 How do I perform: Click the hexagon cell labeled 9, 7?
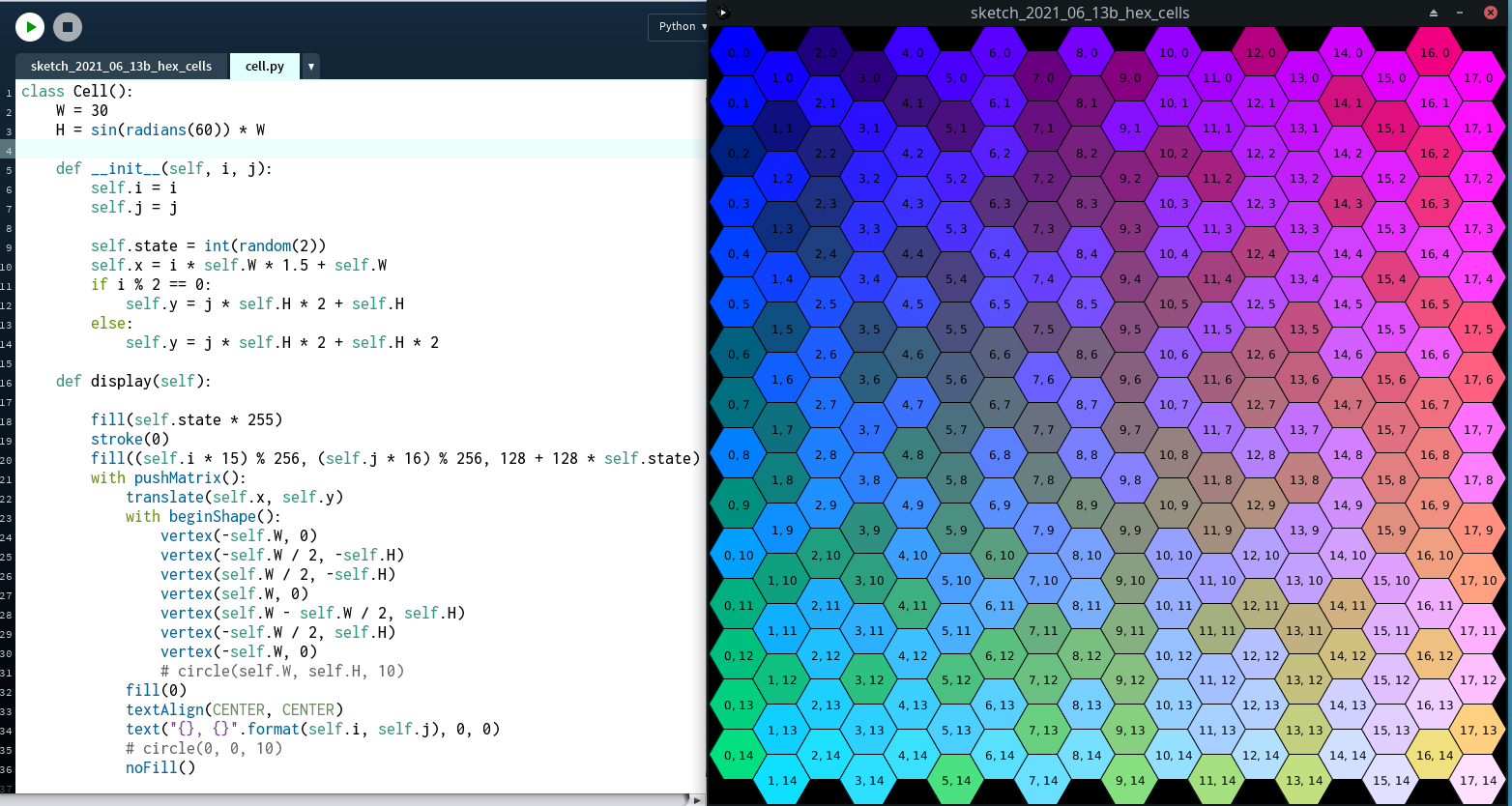[1130, 430]
